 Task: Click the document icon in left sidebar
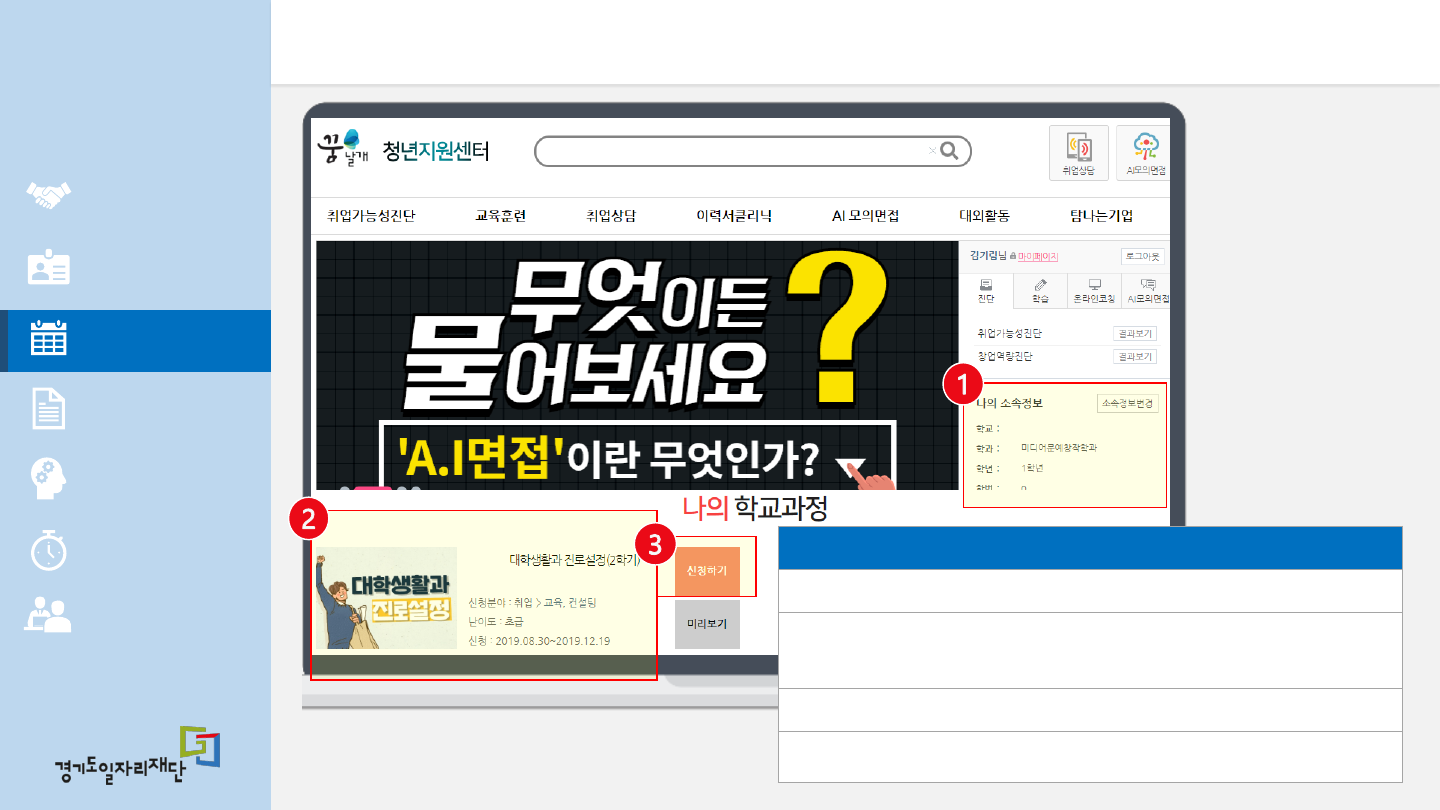[x=48, y=410]
